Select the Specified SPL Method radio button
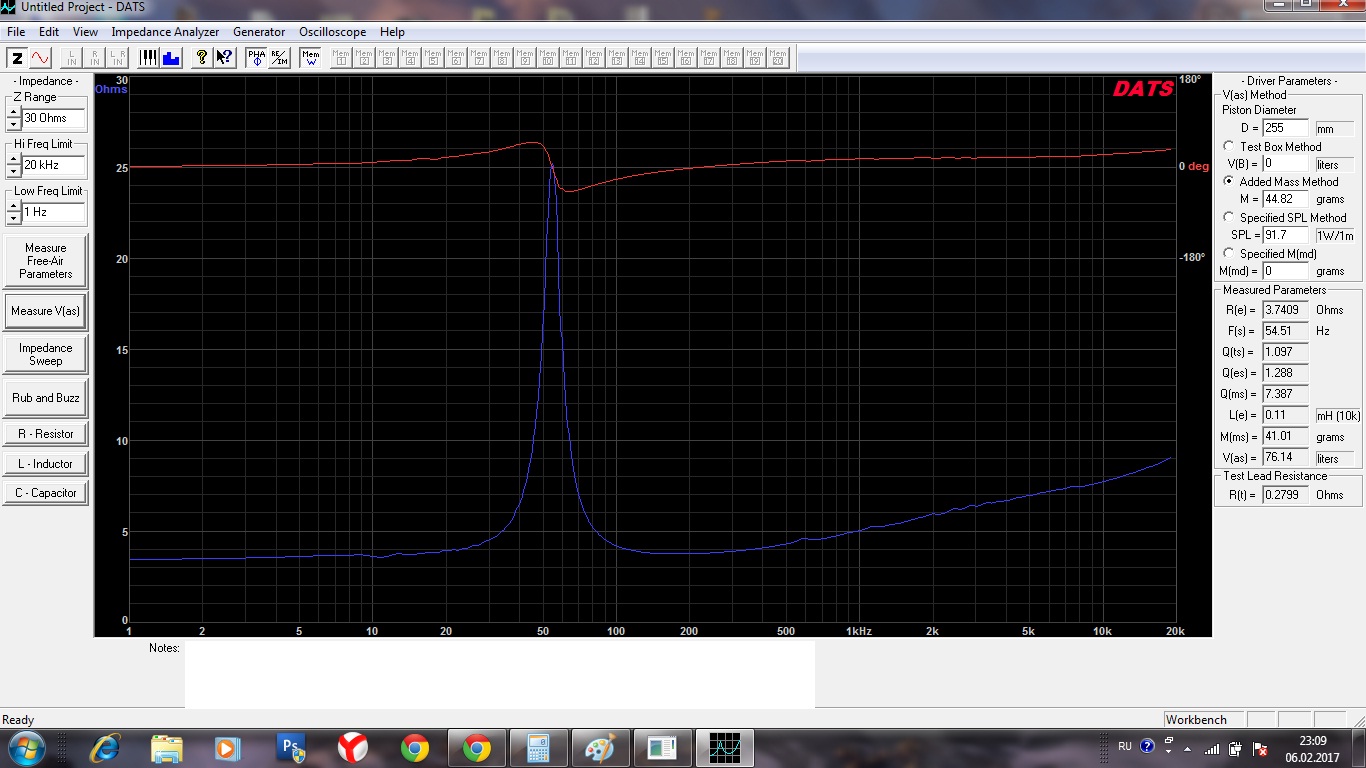 click(x=1228, y=217)
